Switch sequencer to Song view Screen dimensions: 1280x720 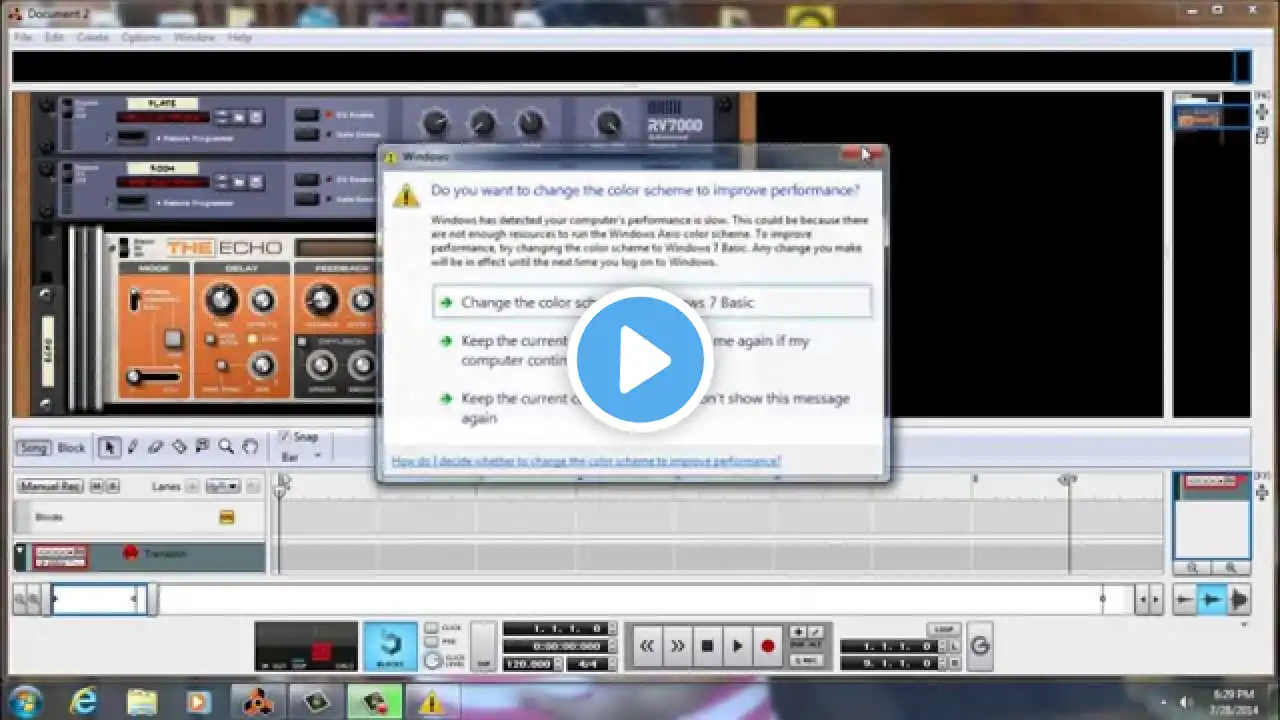pyautogui.click(x=33, y=448)
